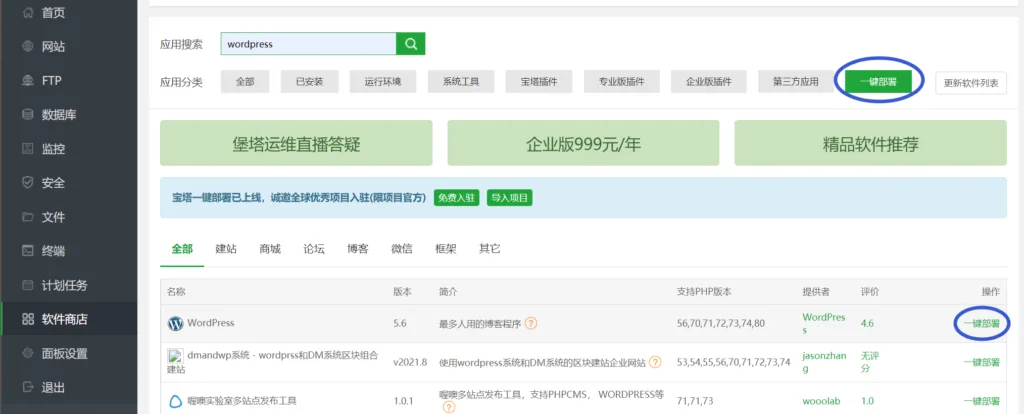1024x414 pixels.
Task: Click the gear icon beside 面板设置
Action: (27, 353)
